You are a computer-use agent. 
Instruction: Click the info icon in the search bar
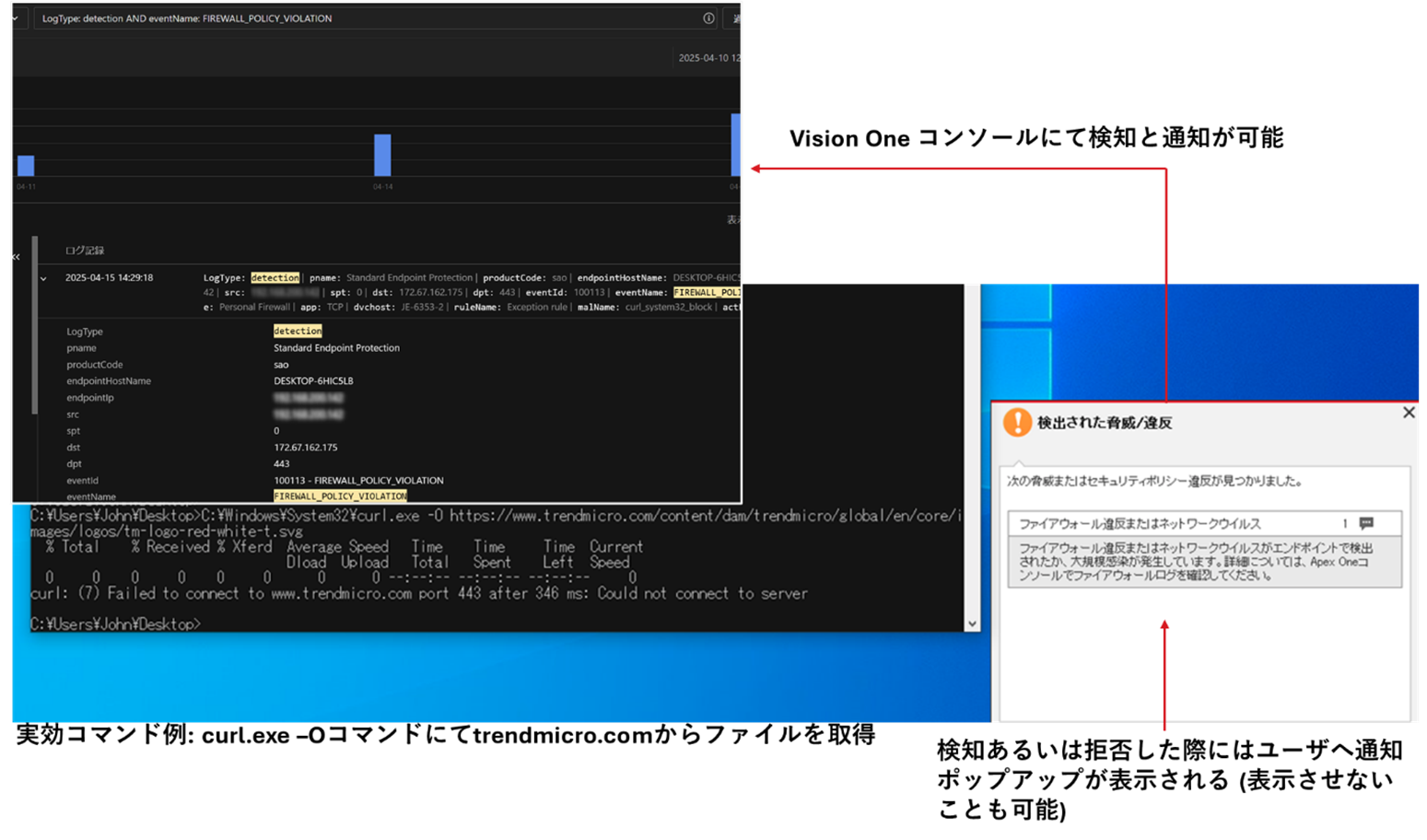pyautogui.click(x=708, y=18)
